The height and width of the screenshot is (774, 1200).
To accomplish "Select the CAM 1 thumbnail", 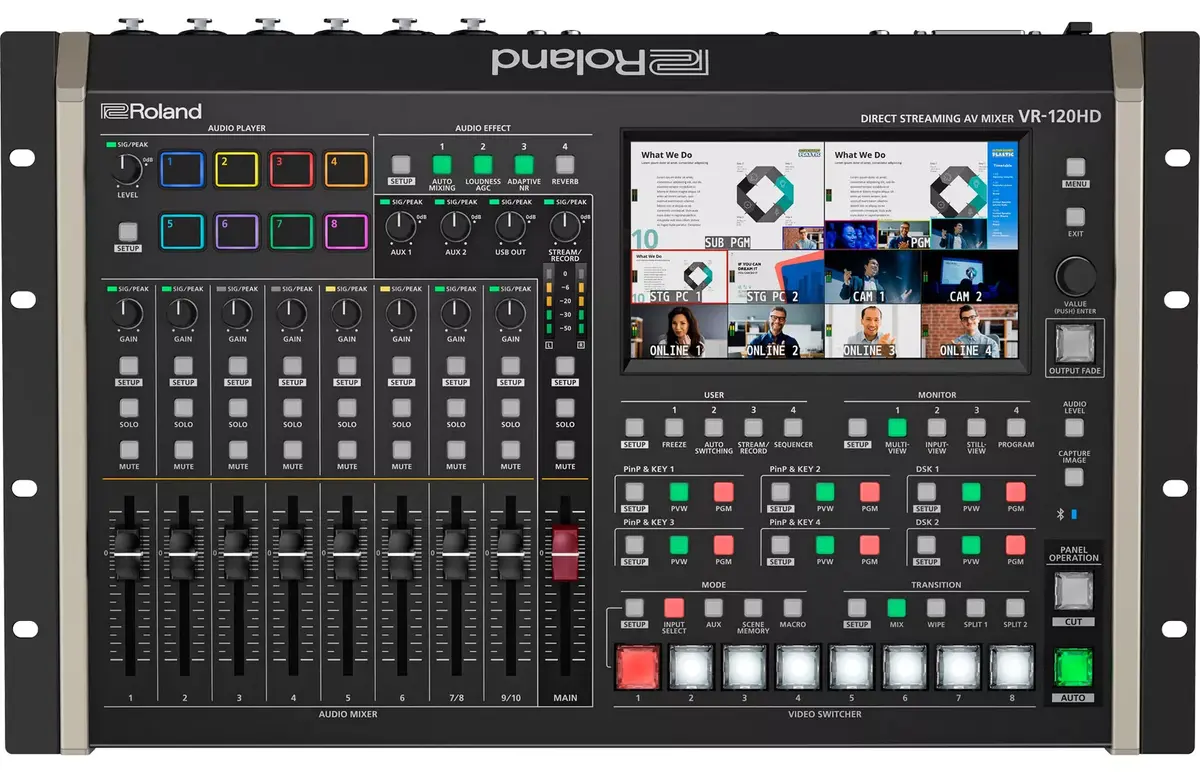I will [x=872, y=277].
